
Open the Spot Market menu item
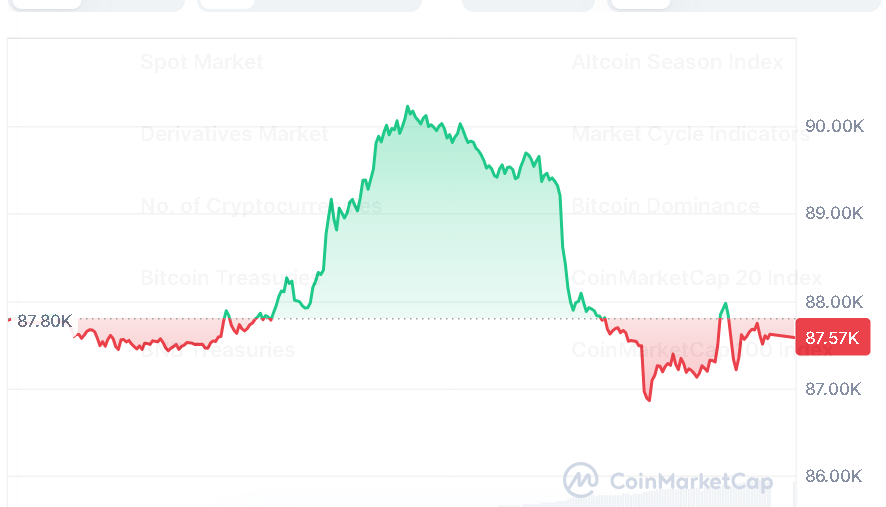tap(202, 62)
